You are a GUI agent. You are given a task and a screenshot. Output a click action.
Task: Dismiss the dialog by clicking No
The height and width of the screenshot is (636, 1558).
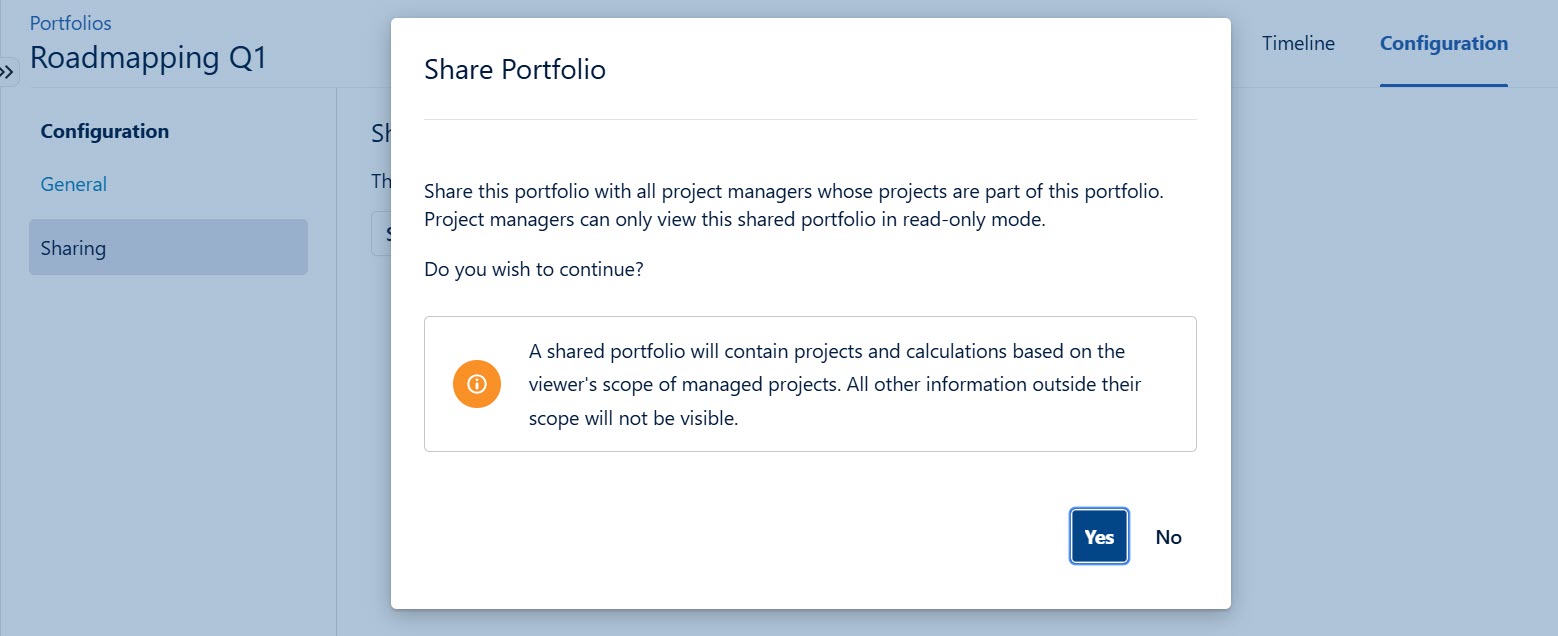click(x=1168, y=536)
